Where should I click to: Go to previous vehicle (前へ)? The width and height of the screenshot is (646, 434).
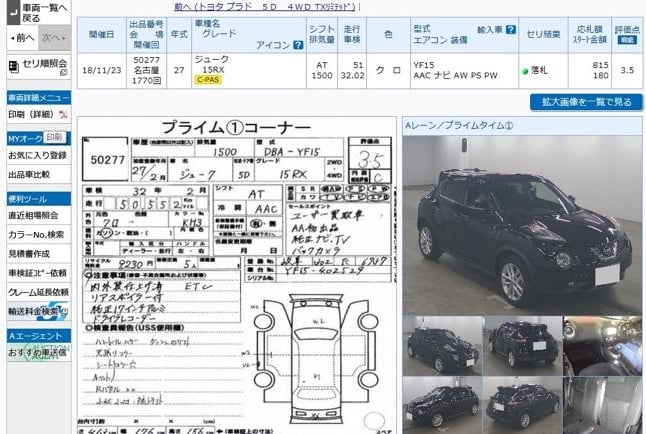[22, 38]
